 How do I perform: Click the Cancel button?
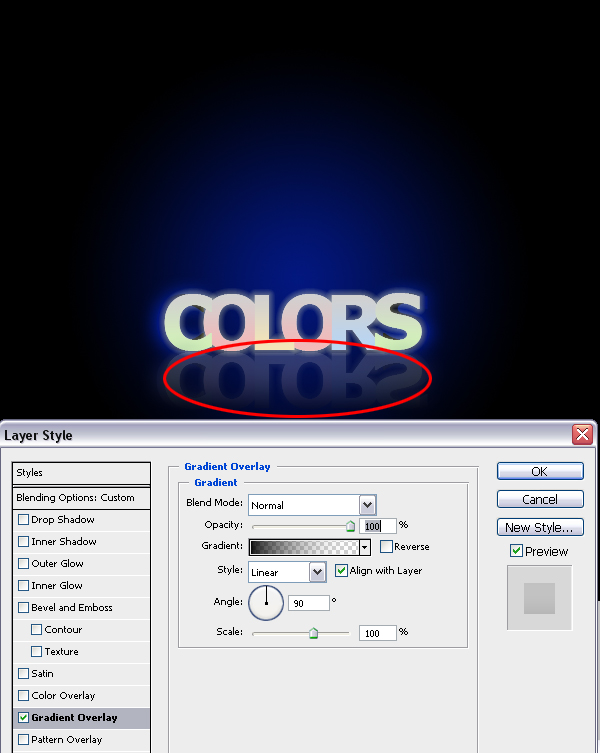(540, 499)
